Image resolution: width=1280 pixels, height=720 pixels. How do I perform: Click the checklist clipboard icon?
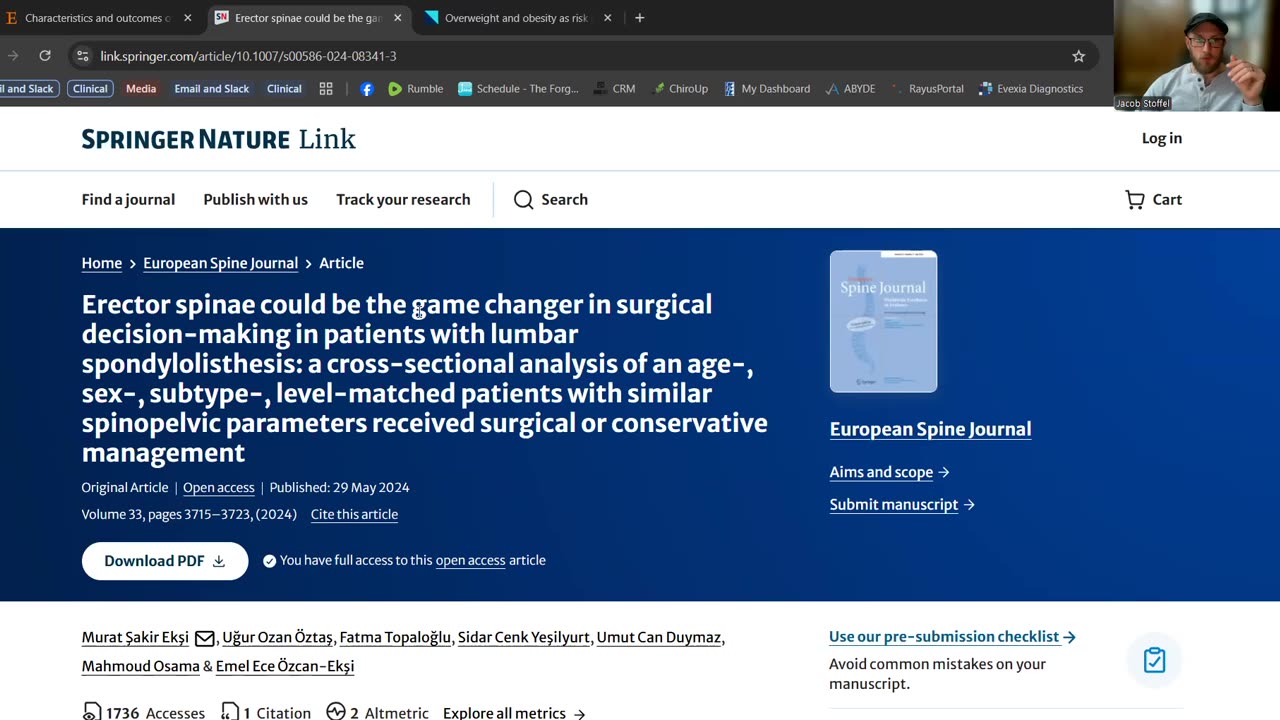[x=1154, y=660]
